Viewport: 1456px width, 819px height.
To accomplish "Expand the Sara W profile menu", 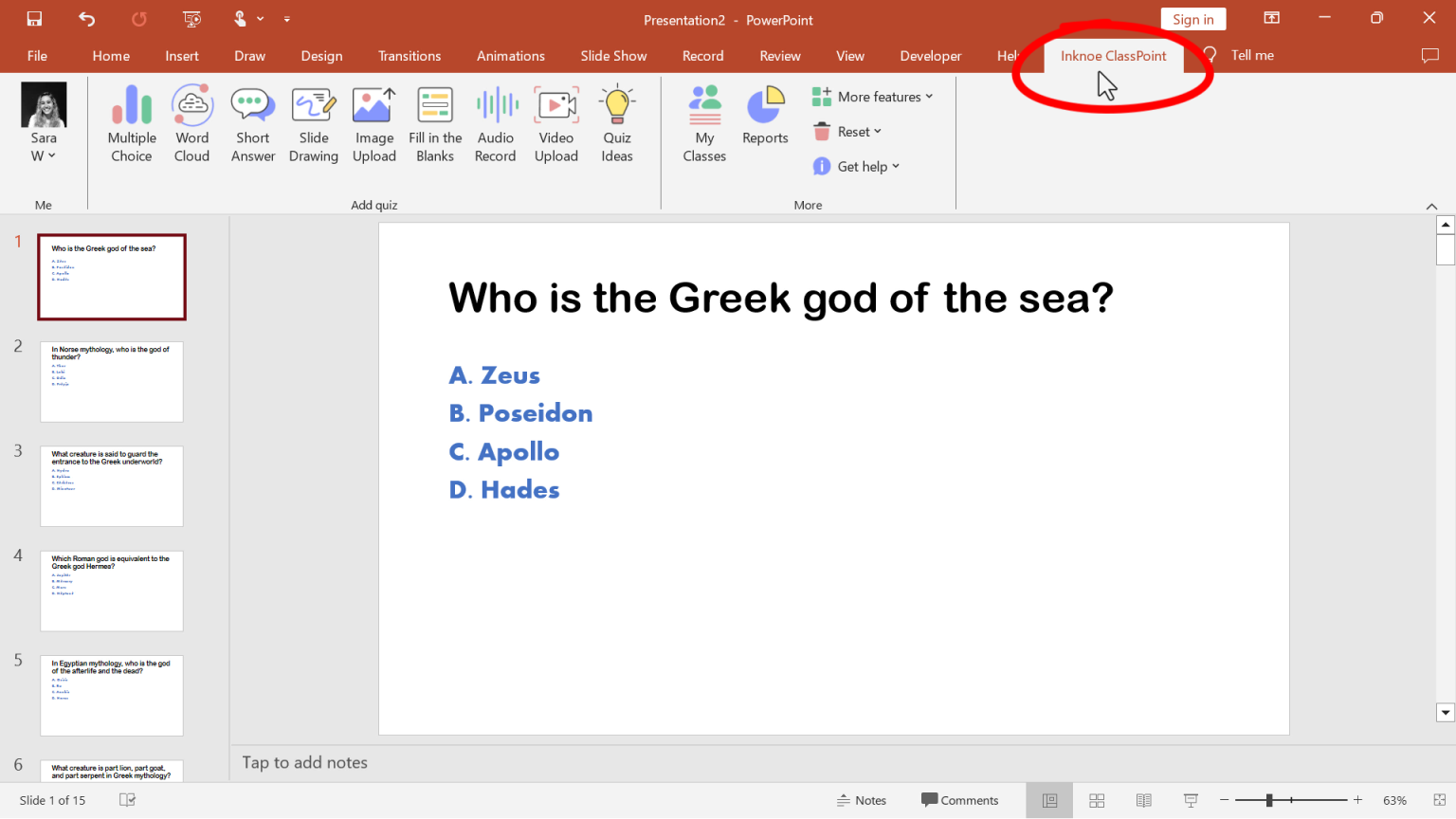I will [x=43, y=147].
